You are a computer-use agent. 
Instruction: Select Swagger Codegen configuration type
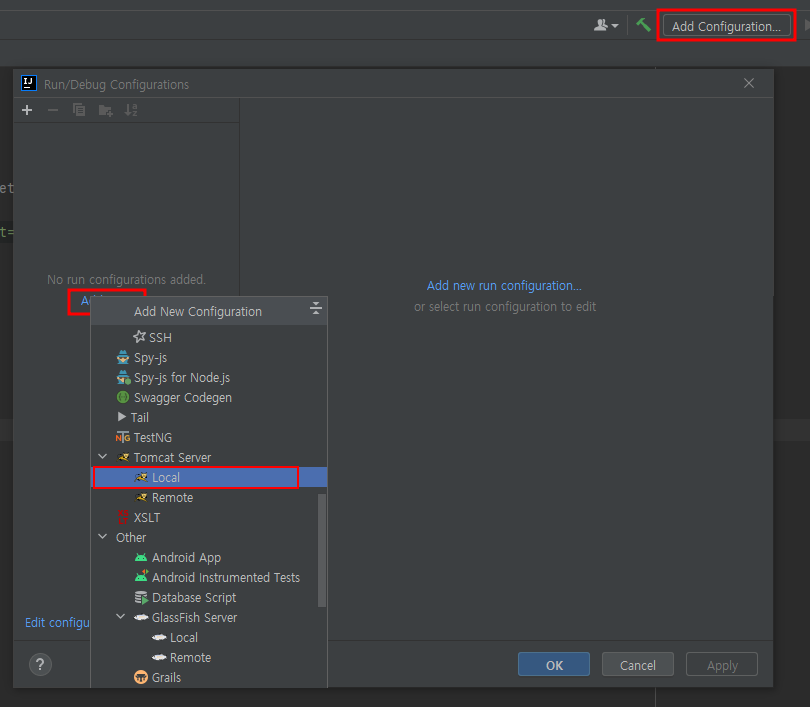209,398
